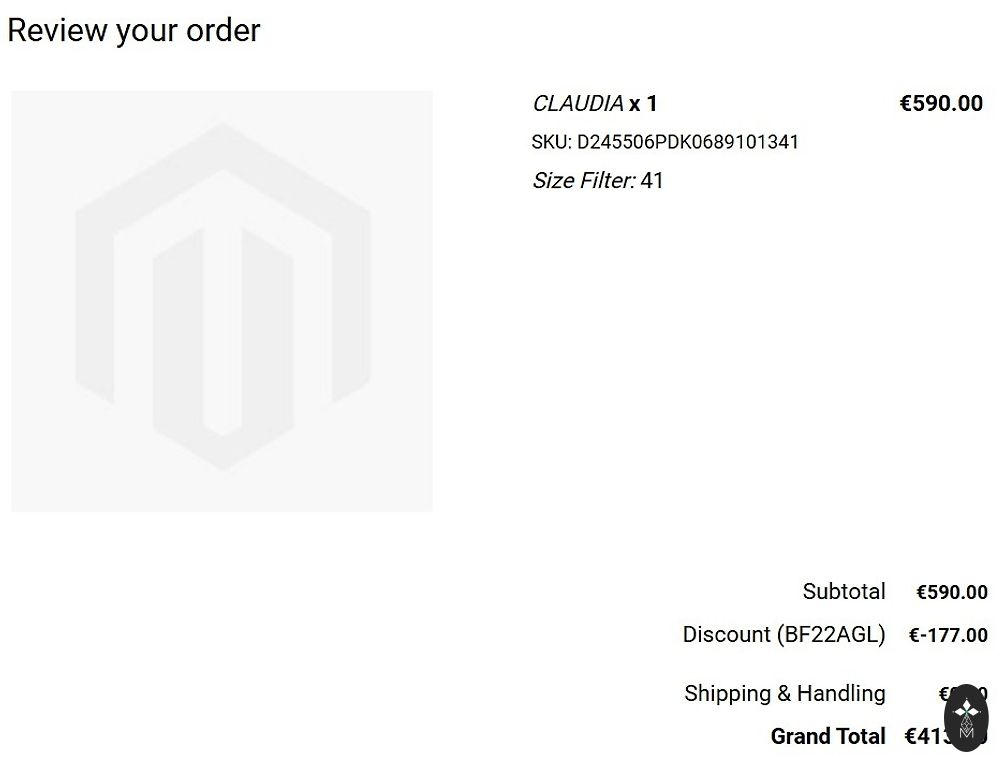Click the Subtotal label
Viewport: 1005px width, 768px height.
click(844, 592)
